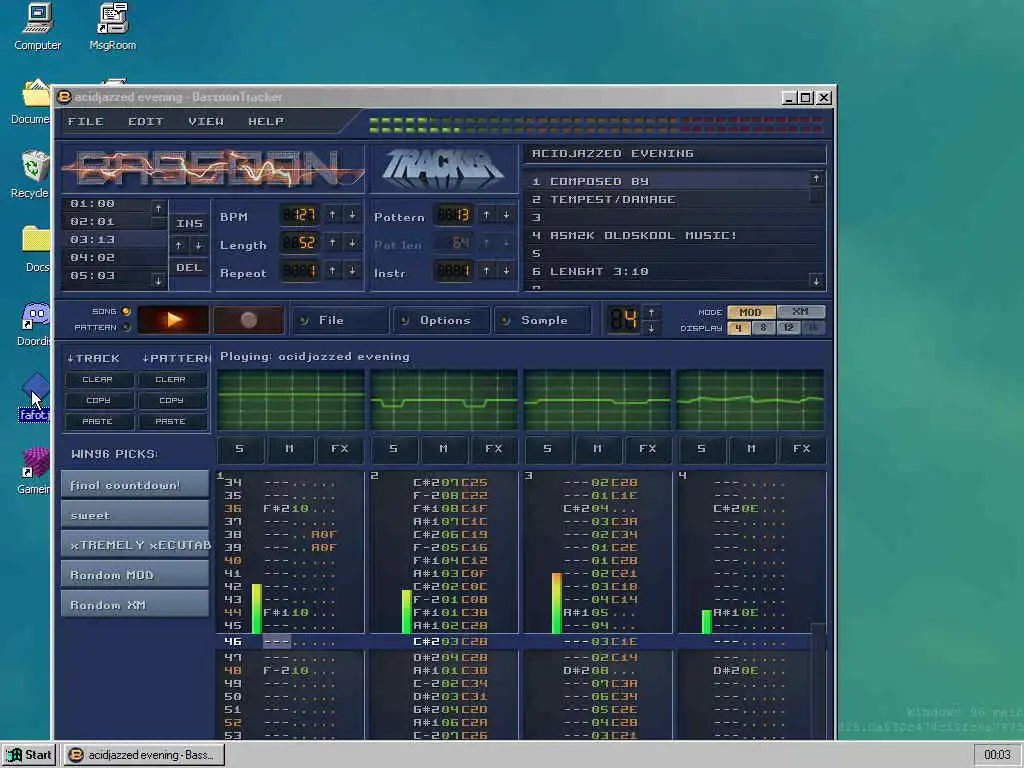Image resolution: width=1024 pixels, height=768 pixels.
Task: Decrease song Length value
Action: pyautogui.click(x=352, y=243)
